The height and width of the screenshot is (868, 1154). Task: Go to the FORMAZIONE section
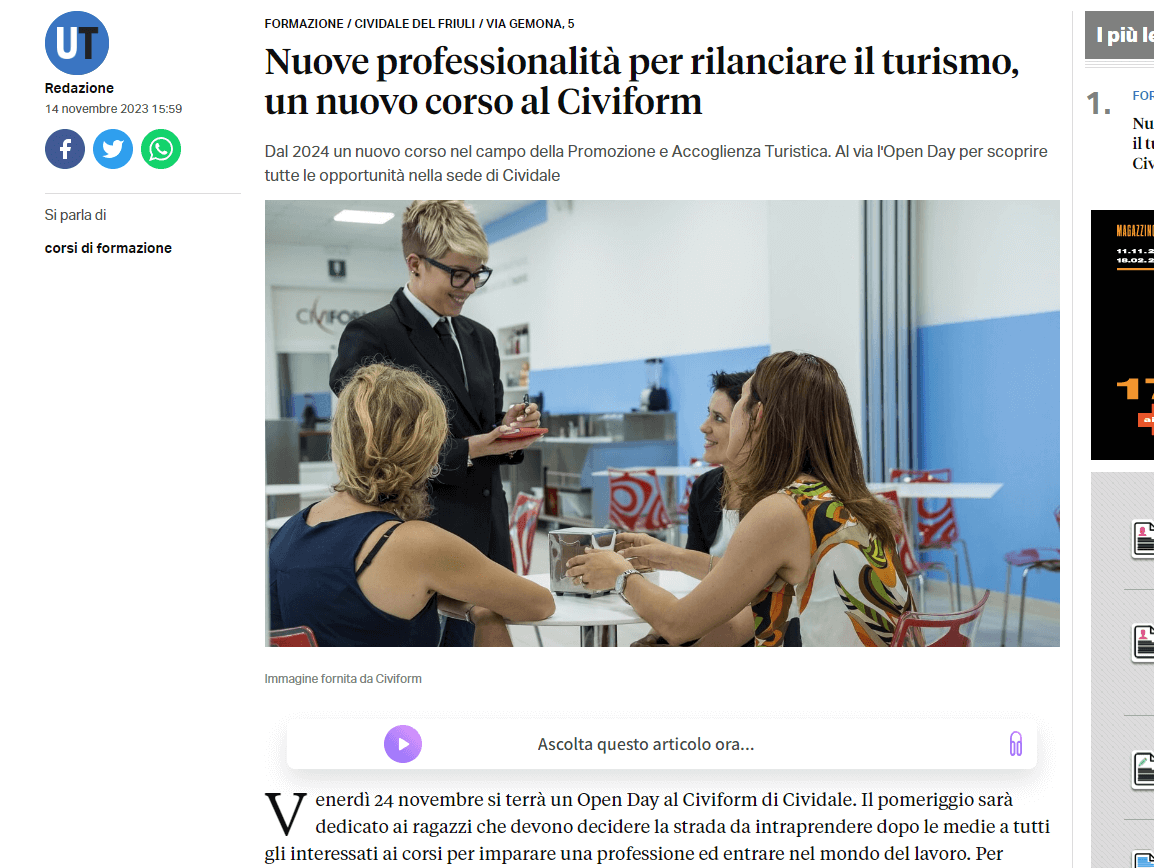pos(304,24)
